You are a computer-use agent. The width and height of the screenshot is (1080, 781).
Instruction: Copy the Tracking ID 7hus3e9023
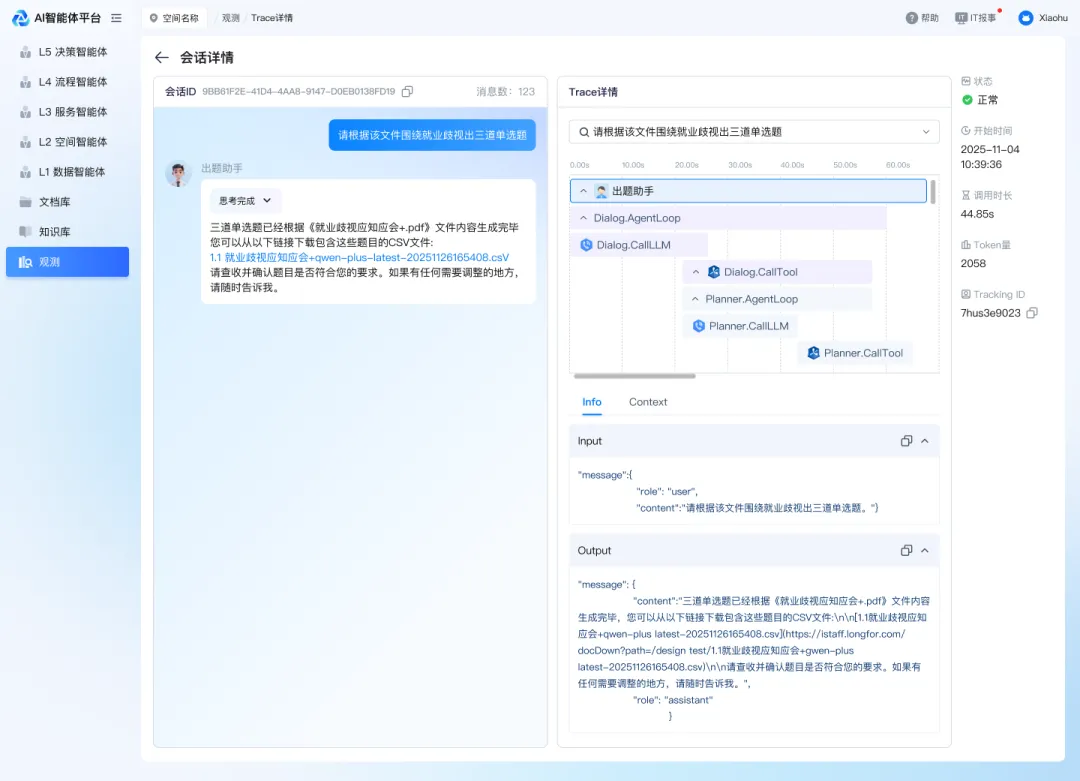(x=1032, y=313)
